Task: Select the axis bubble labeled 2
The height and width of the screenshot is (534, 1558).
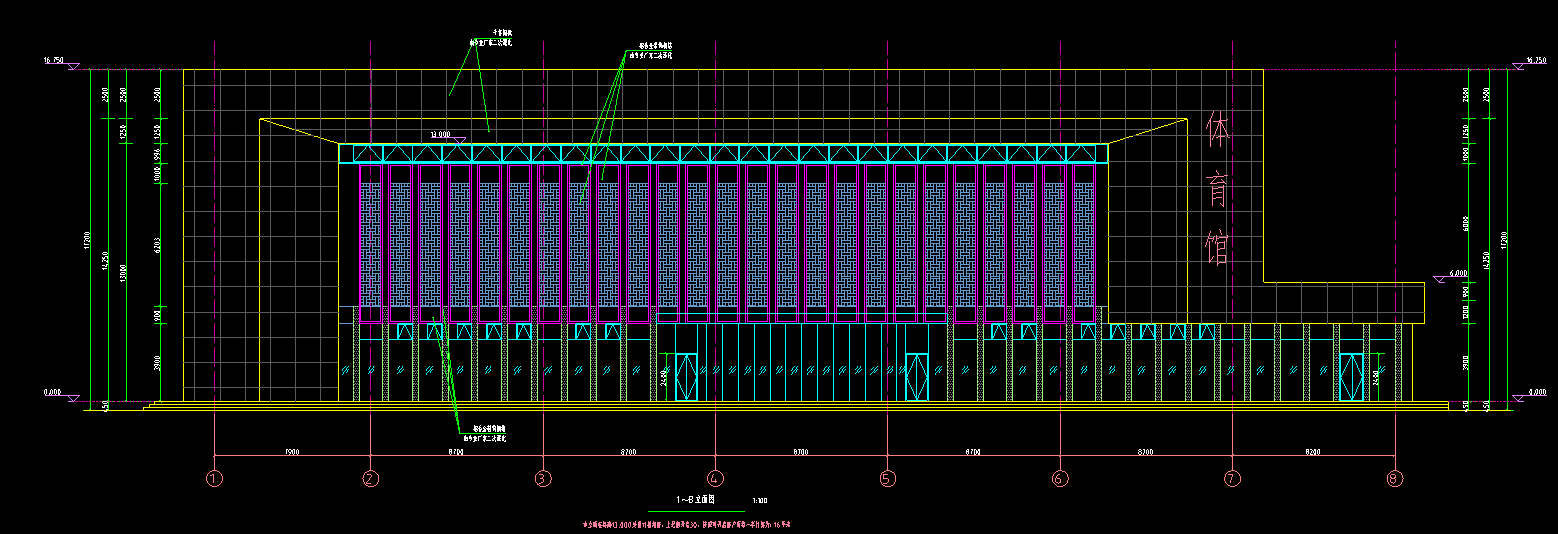Action: point(371,479)
